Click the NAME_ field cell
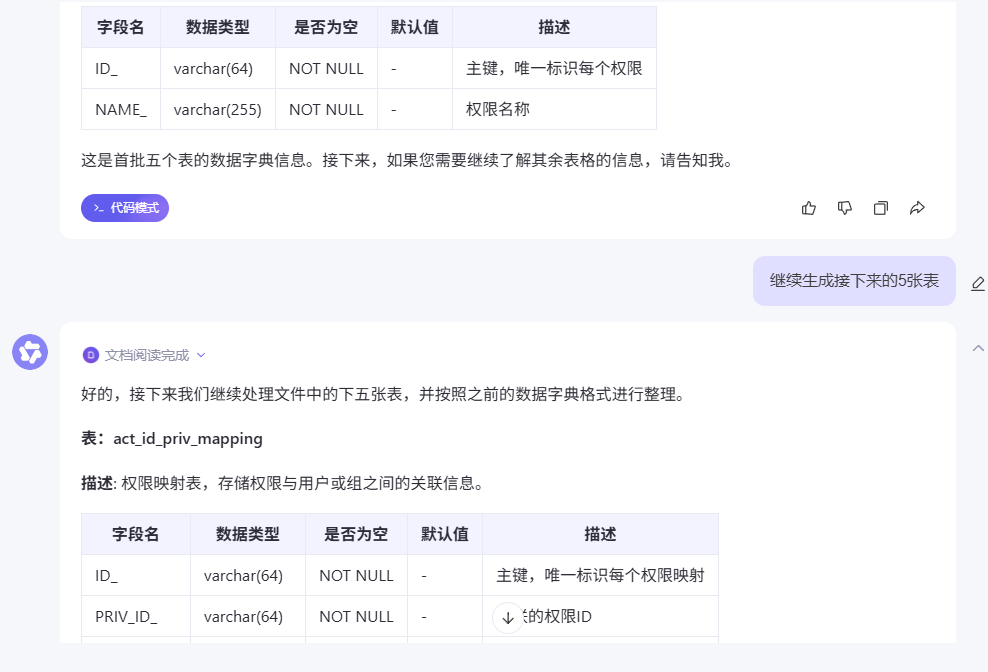Viewport: 988px width, 672px height. point(121,109)
